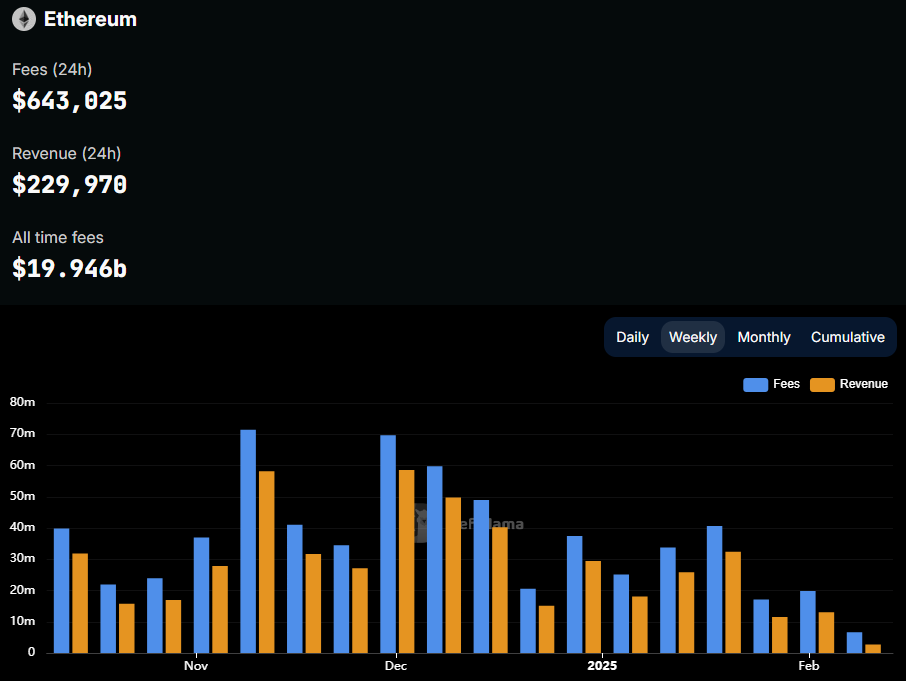The image size is (906, 681).
Task: Click the Dec axis label
Action: click(396, 666)
